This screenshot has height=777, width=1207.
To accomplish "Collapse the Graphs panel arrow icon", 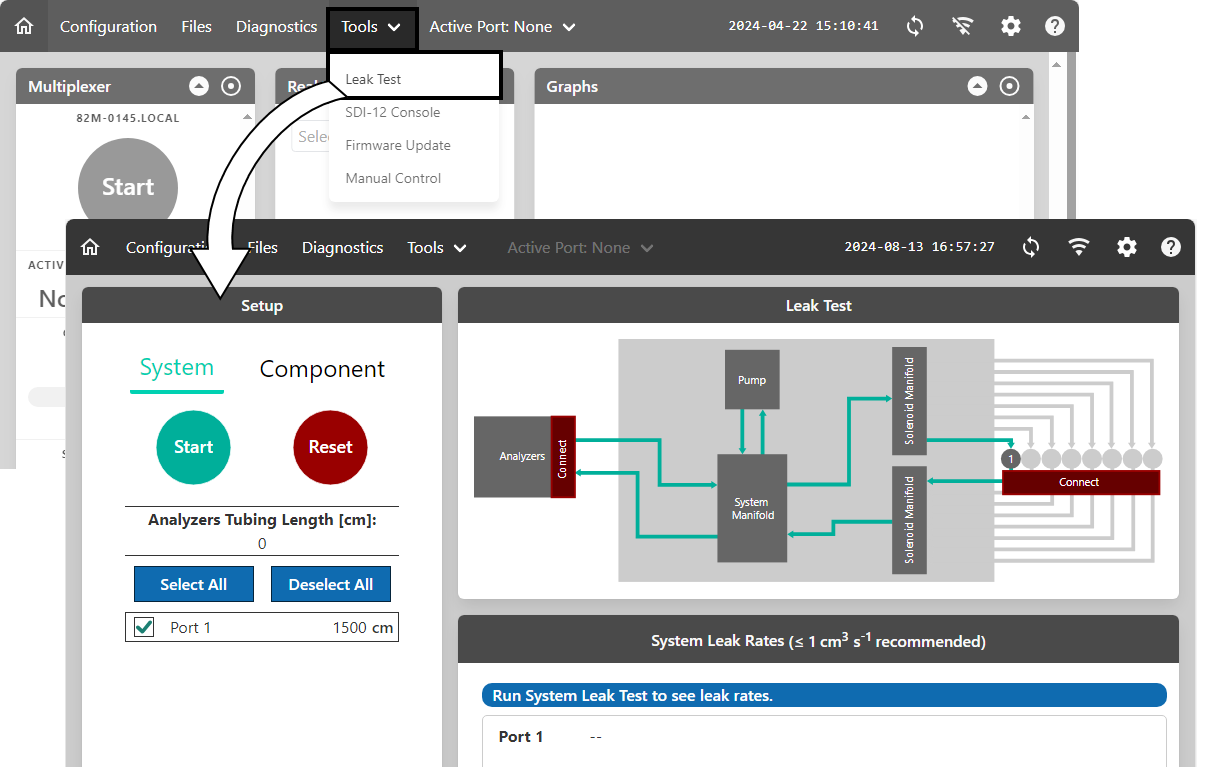I will pos(977,86).
